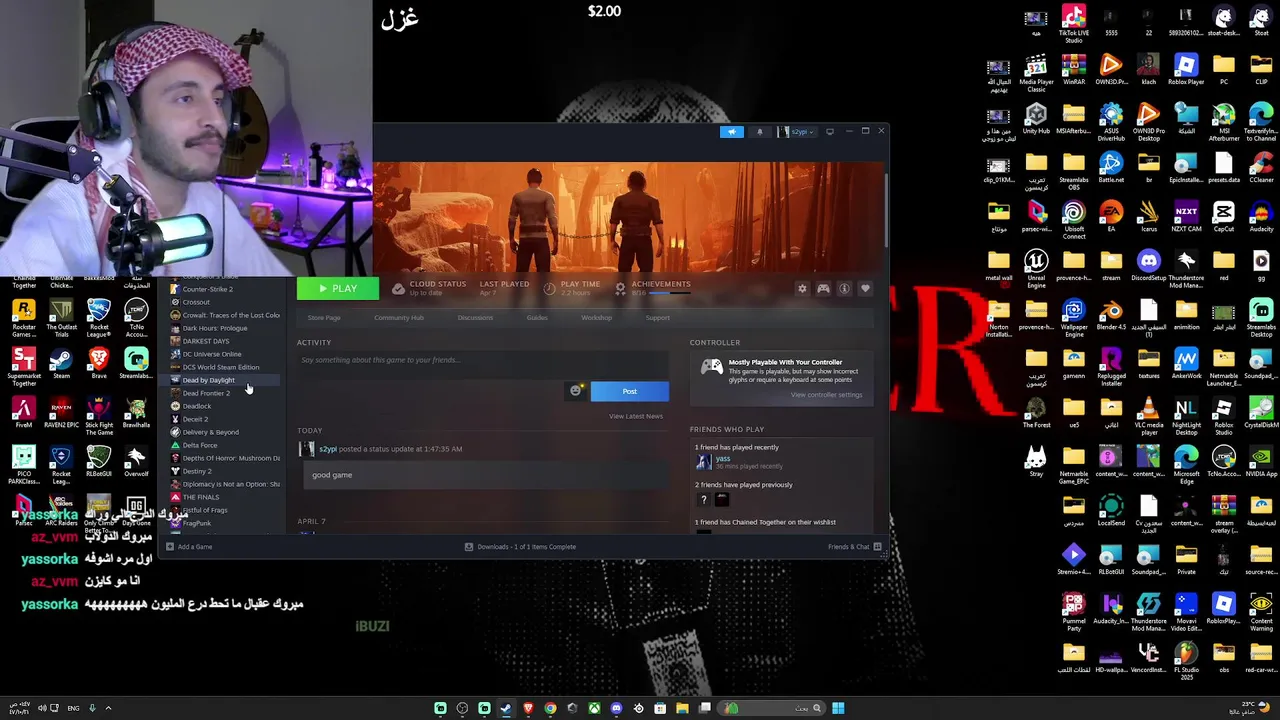Open s2ypl account dropdown in Steam
Image resolution: width=1280 pixels, height=720 pixels.
(799, 131)
